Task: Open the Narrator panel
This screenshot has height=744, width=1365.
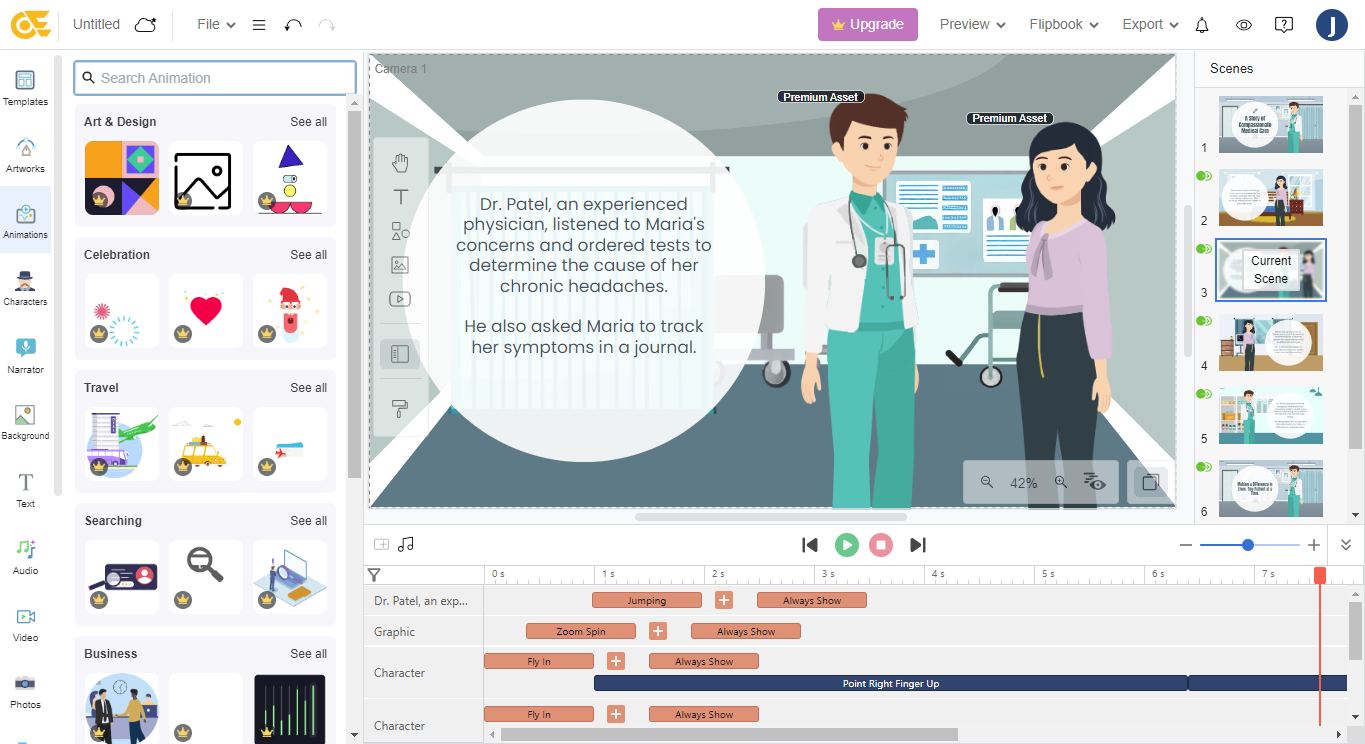Action: click(25, 355)
